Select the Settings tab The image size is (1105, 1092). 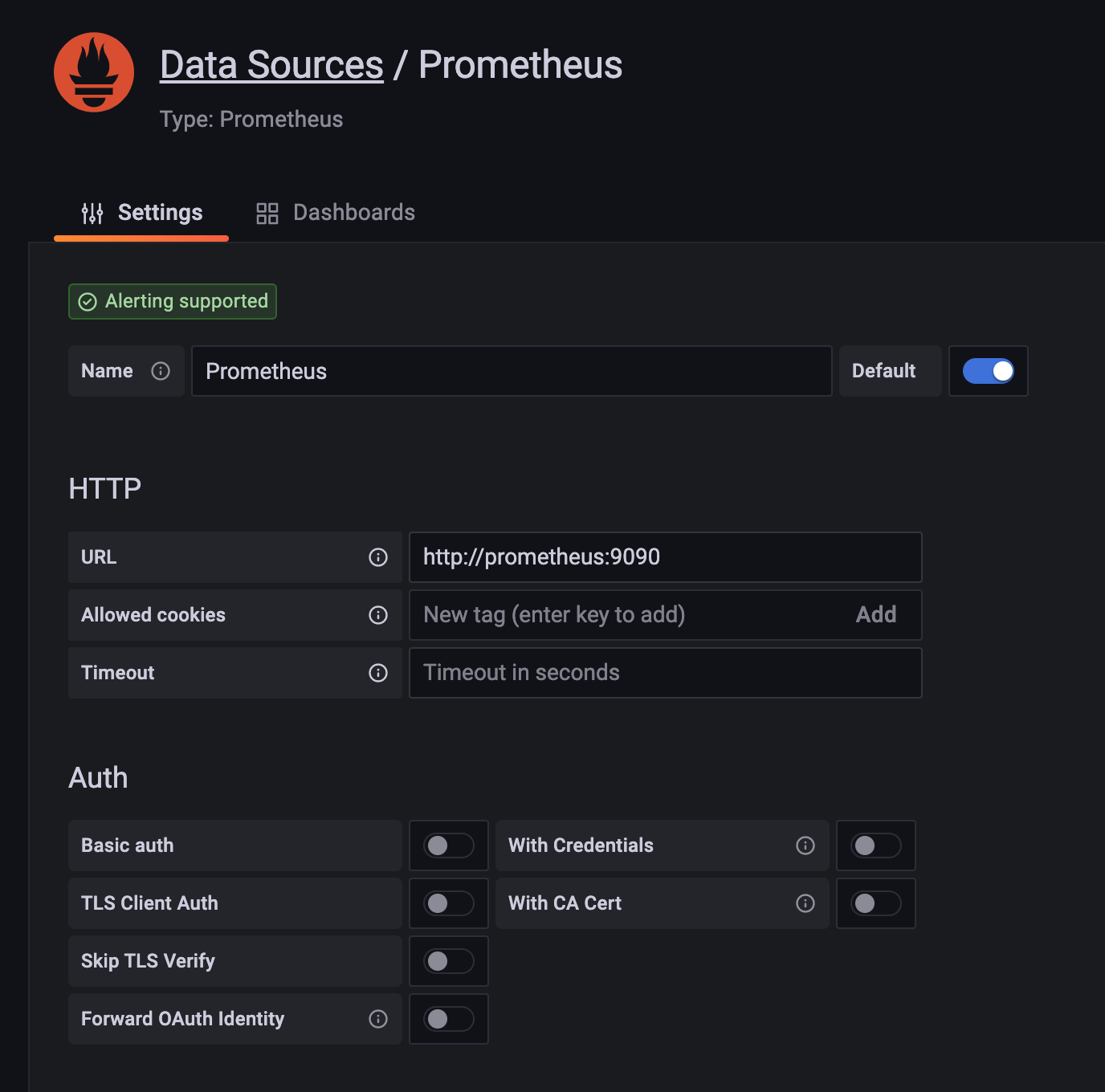(142, 213)
